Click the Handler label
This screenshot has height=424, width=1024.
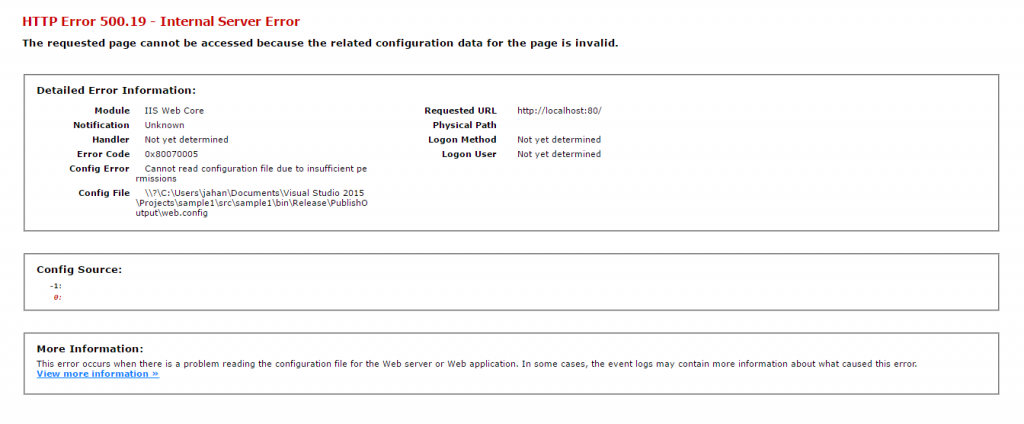(110, 140)
